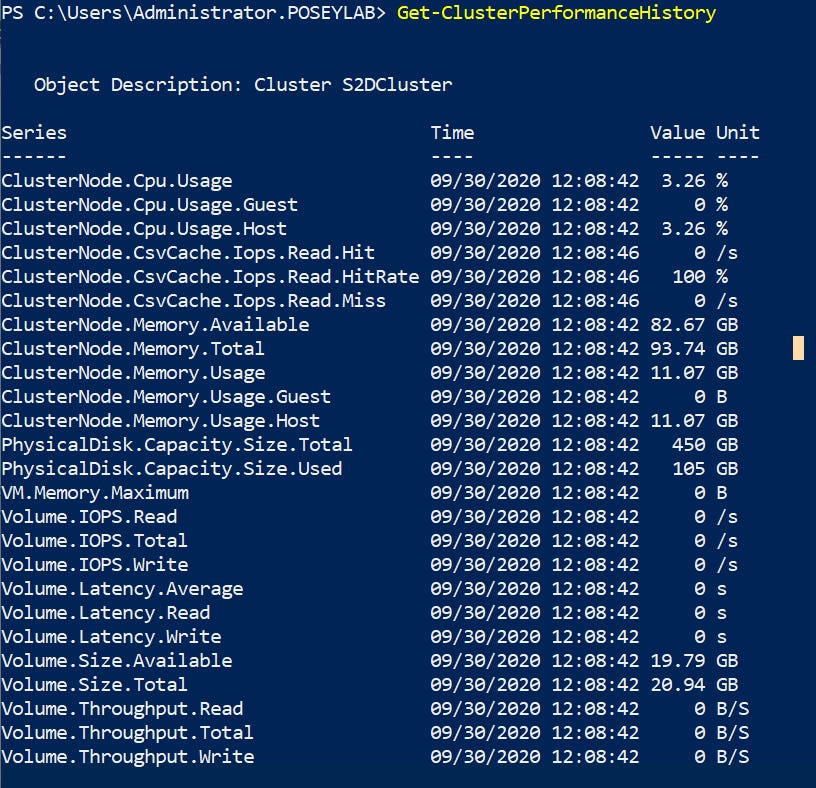
Task: Click the Get-ClusterPerformanceHistory command text
Action: pos(556,13)
